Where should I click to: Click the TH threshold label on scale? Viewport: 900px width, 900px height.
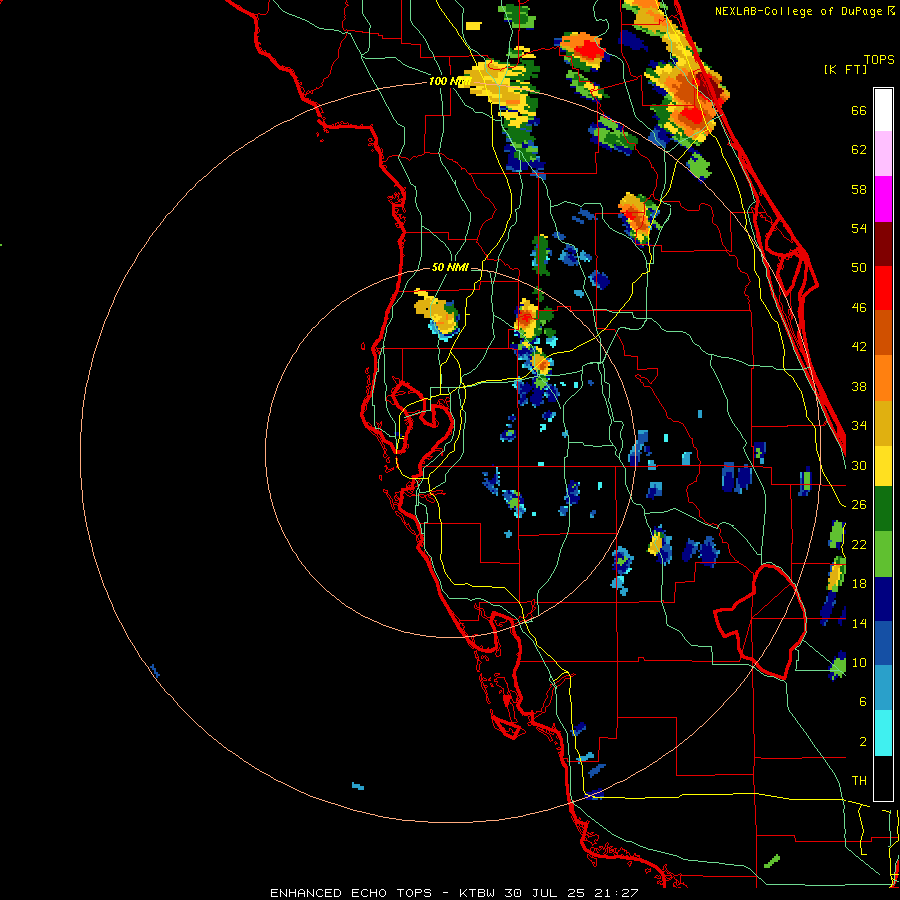[859, 781]
